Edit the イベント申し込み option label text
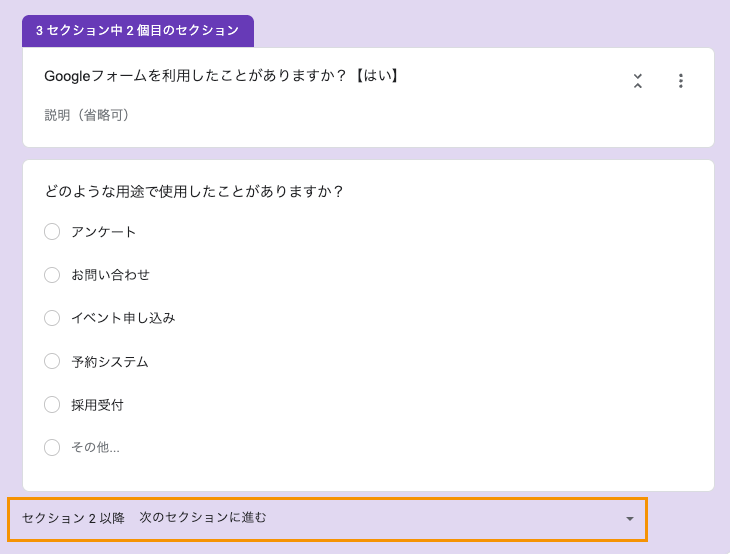This screenshot has height=554, width=730. [x=123, y=318]
